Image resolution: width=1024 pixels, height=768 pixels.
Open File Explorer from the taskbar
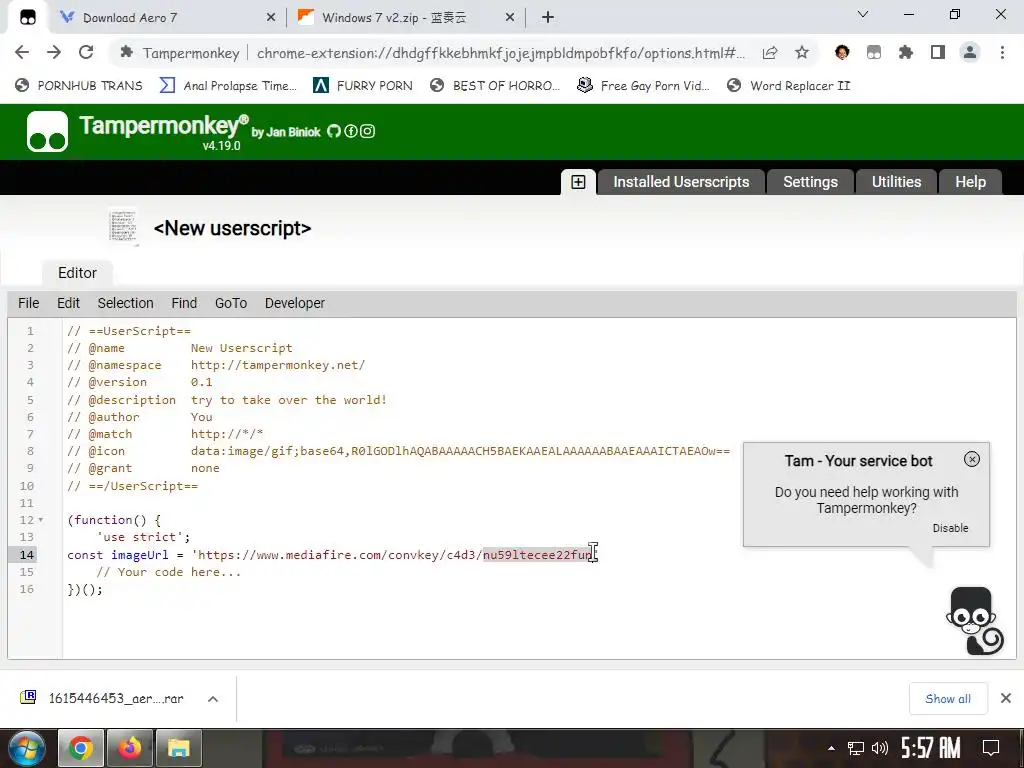(x=178, y=748)
